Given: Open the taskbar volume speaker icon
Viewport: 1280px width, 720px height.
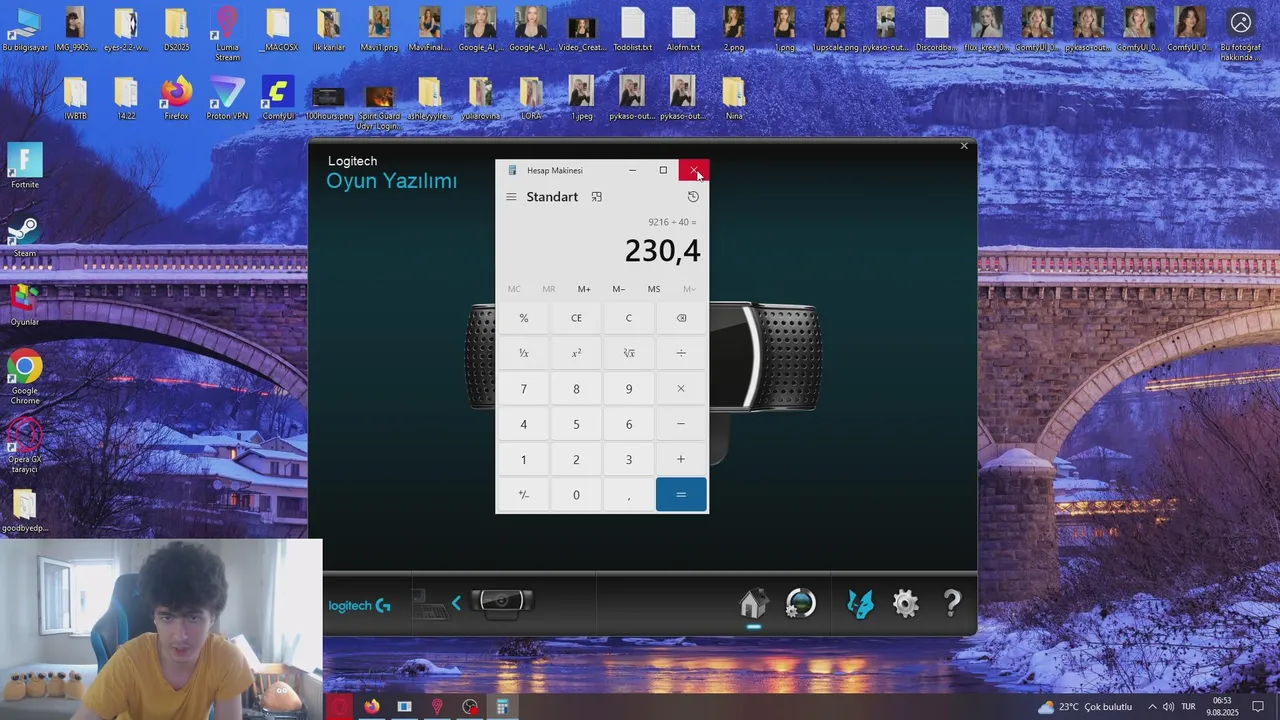Looking at the screenshot, I should point(1168,707).
